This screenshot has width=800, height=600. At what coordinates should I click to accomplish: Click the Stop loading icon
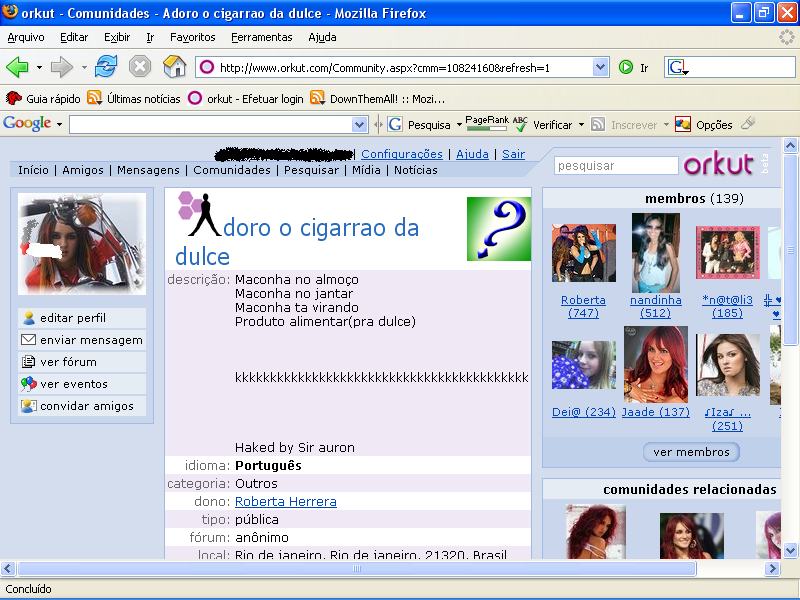(x=139, y=67)
